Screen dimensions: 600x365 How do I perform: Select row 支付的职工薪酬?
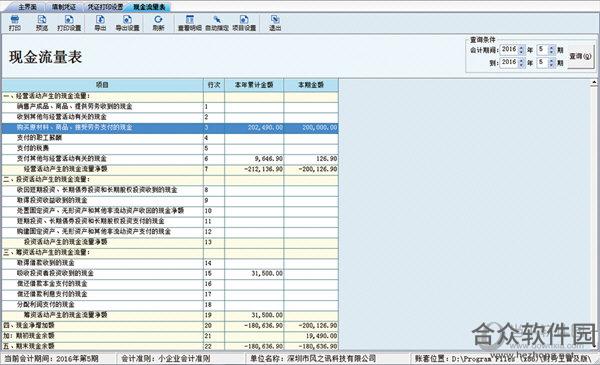[x=170, y=138]
